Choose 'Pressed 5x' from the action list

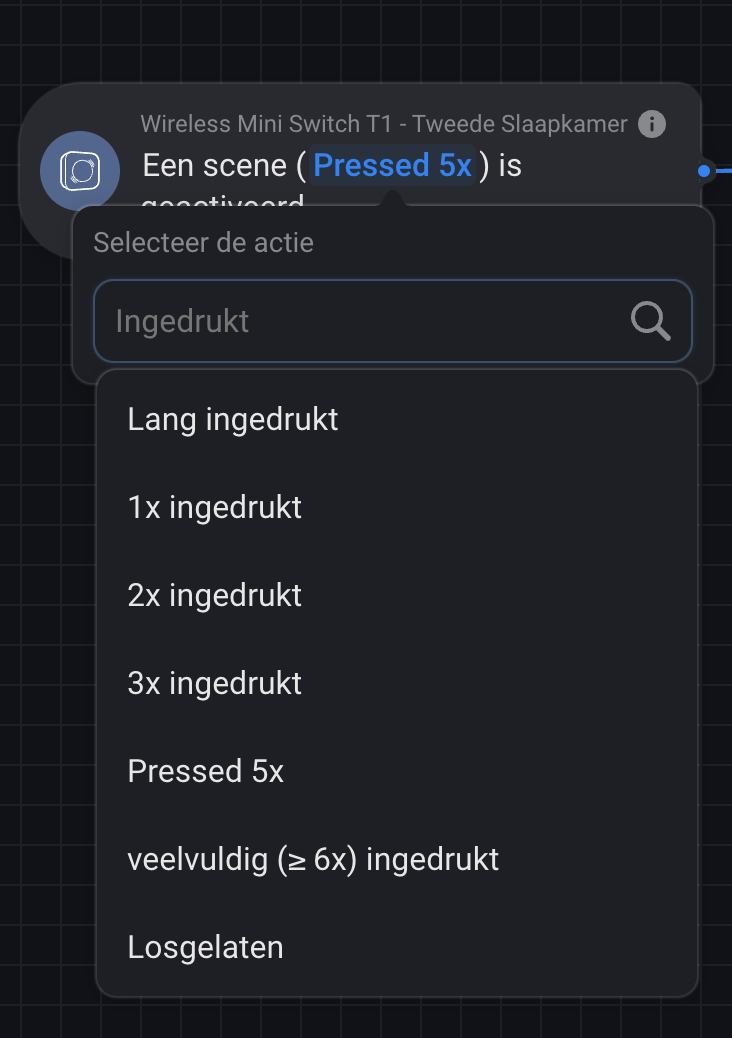[206, 771]
